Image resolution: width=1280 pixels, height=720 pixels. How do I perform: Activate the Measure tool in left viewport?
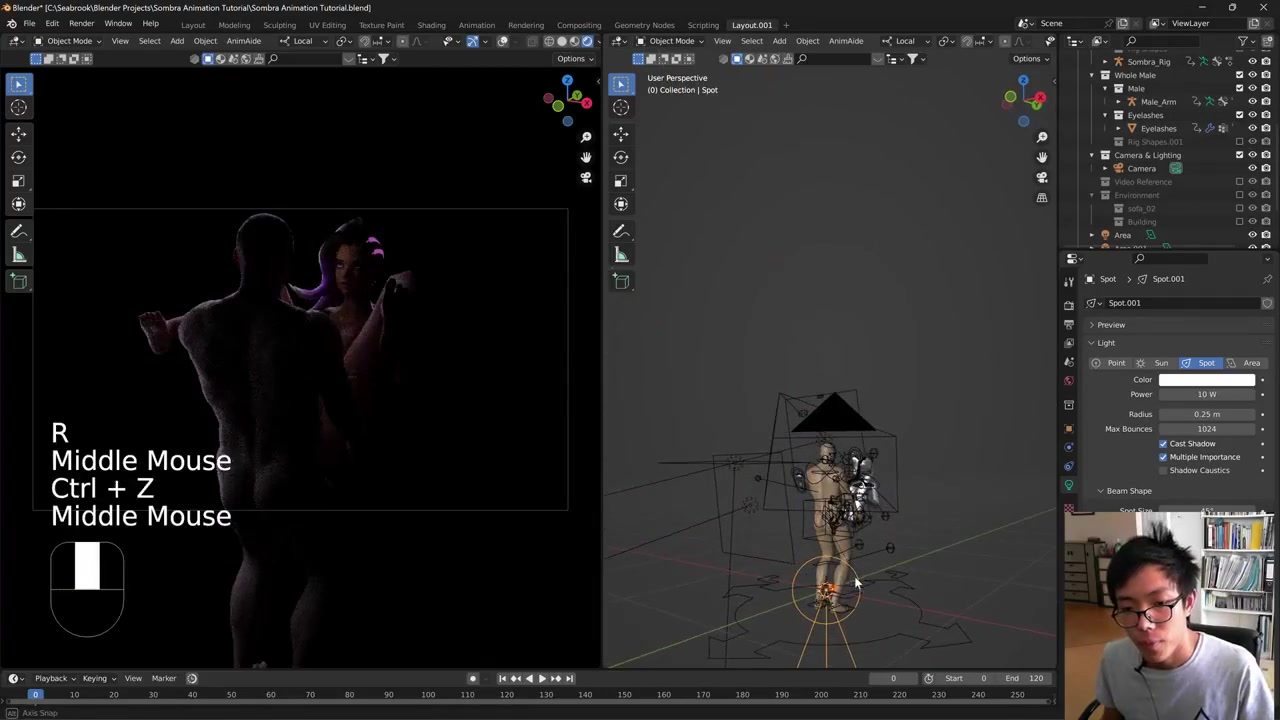(19, 255)
